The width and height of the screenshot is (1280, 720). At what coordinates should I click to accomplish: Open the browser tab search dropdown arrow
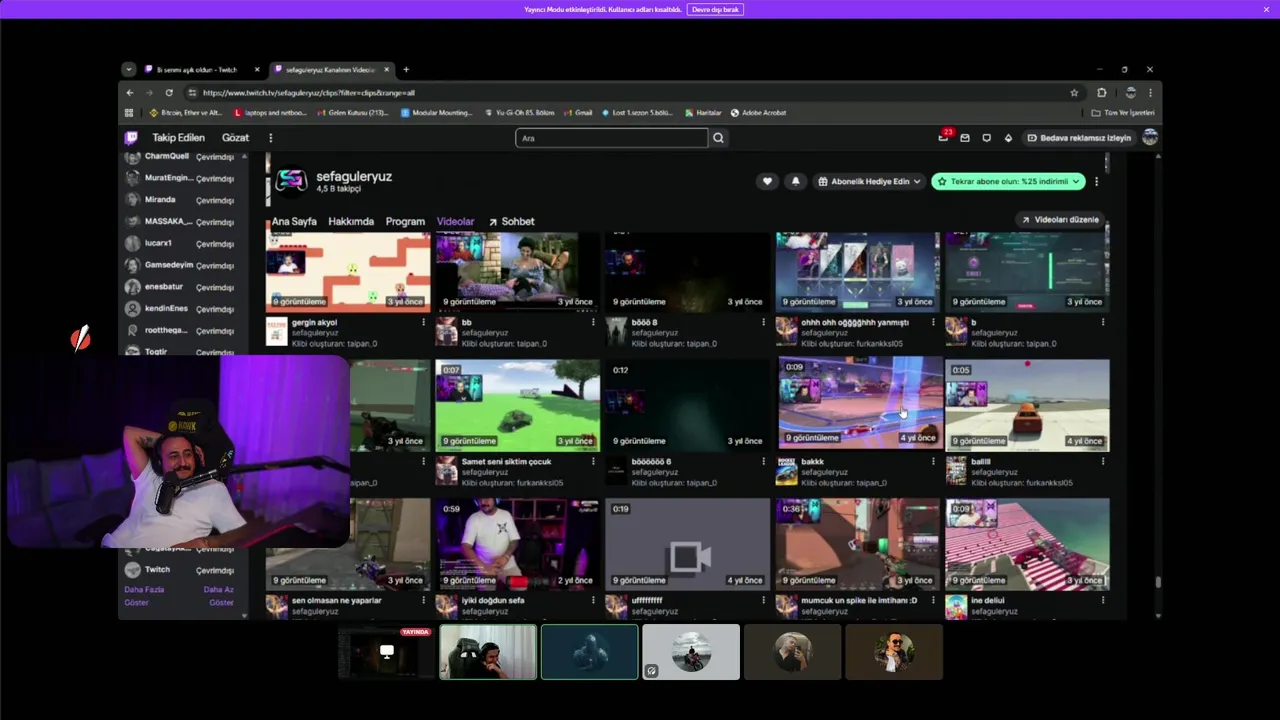[129, 70]
